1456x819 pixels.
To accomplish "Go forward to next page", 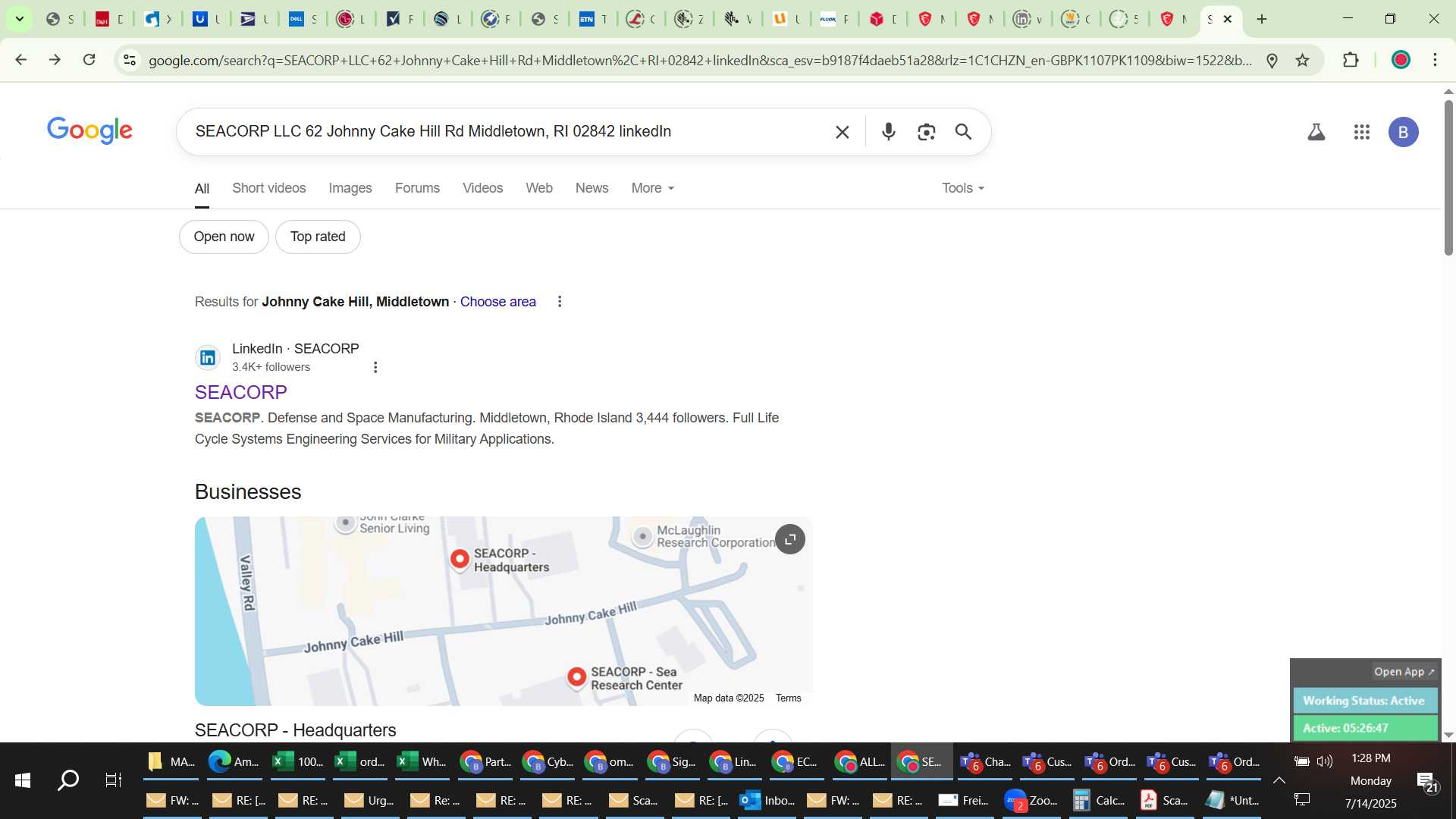I will pos(55,59).
